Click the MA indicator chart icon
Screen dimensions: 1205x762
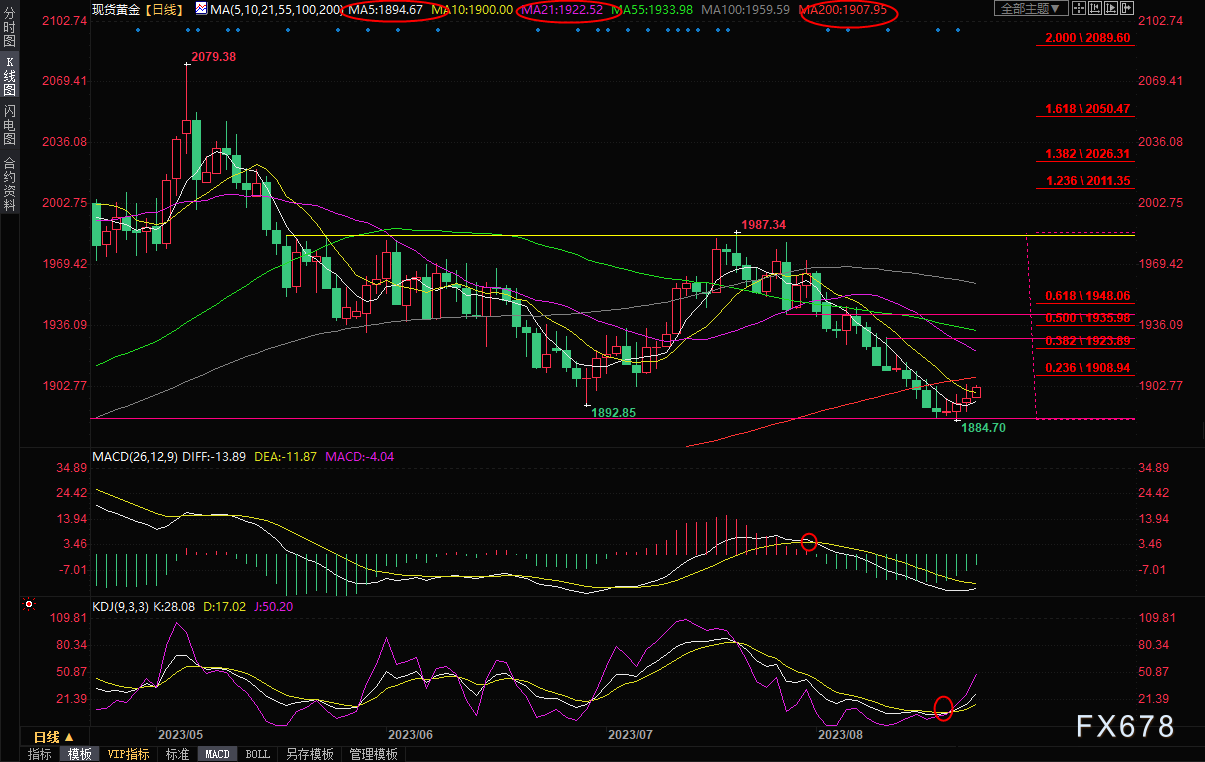pos(201,9)
